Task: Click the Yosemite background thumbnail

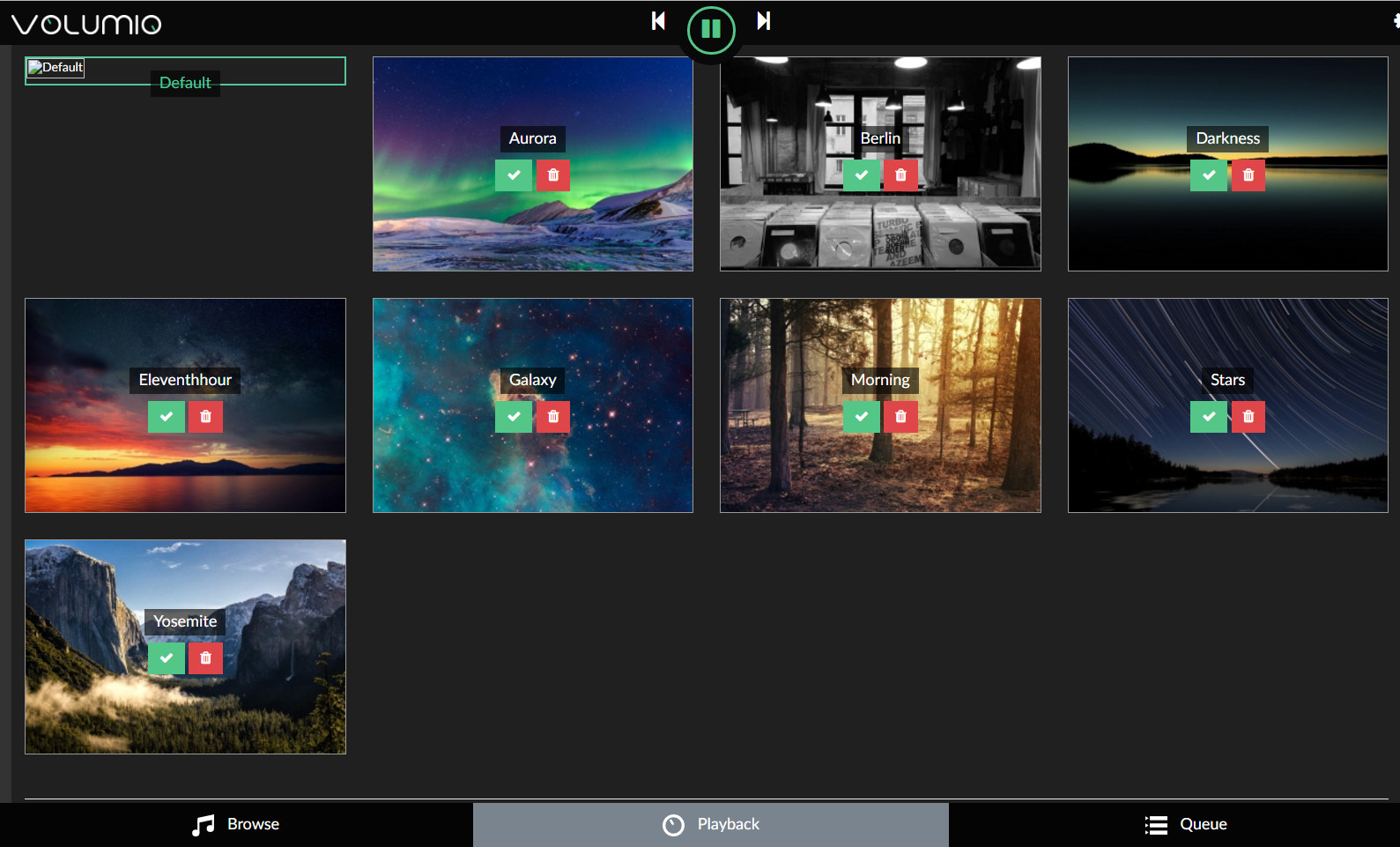Action: [185, 647]
